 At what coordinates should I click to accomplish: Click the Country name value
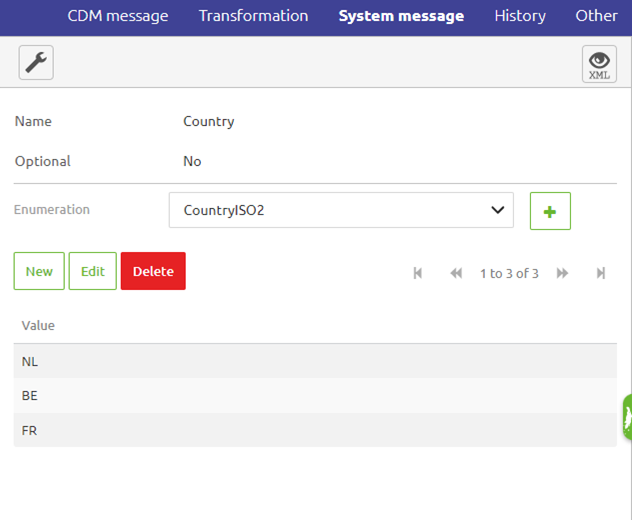(x=209, y=121)
